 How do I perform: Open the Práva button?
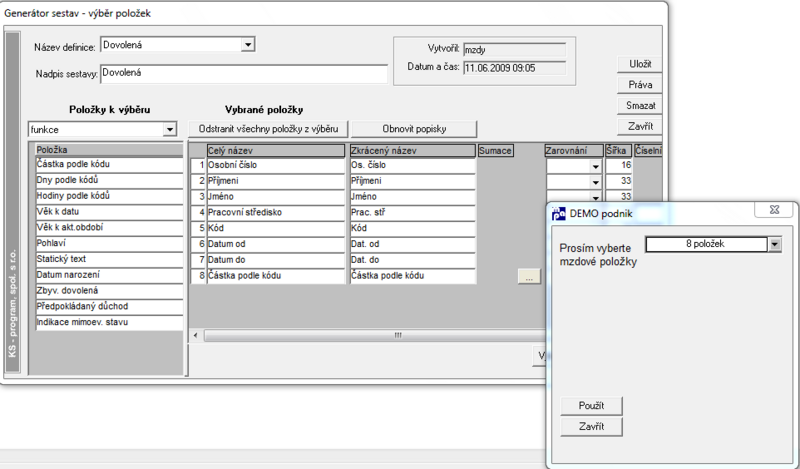(x=639, y=85)
